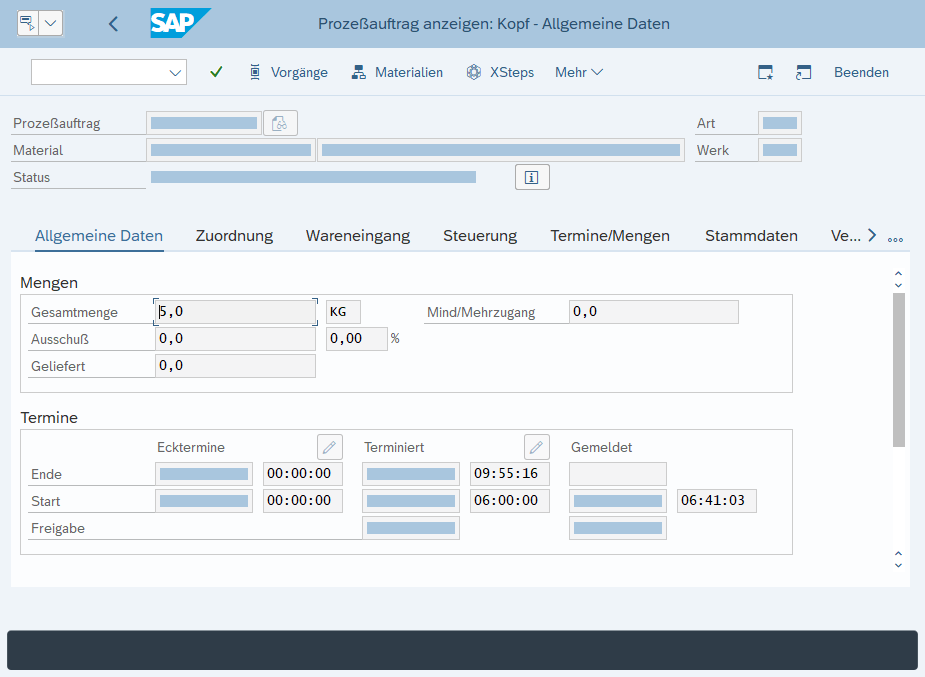Switch to the Wareneingang tab

358,236
